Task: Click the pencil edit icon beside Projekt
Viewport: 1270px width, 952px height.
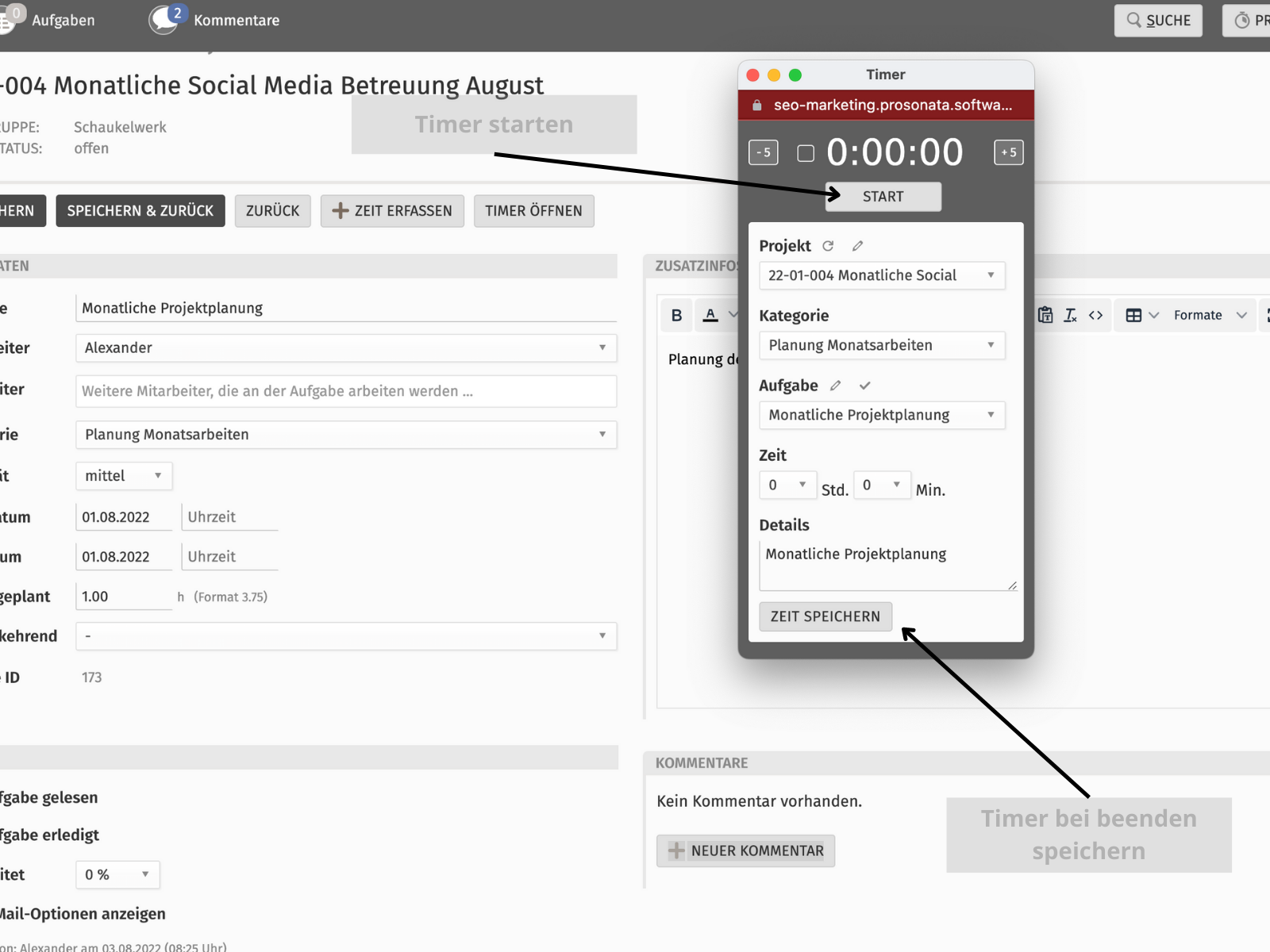Action: tap(857, 246)
